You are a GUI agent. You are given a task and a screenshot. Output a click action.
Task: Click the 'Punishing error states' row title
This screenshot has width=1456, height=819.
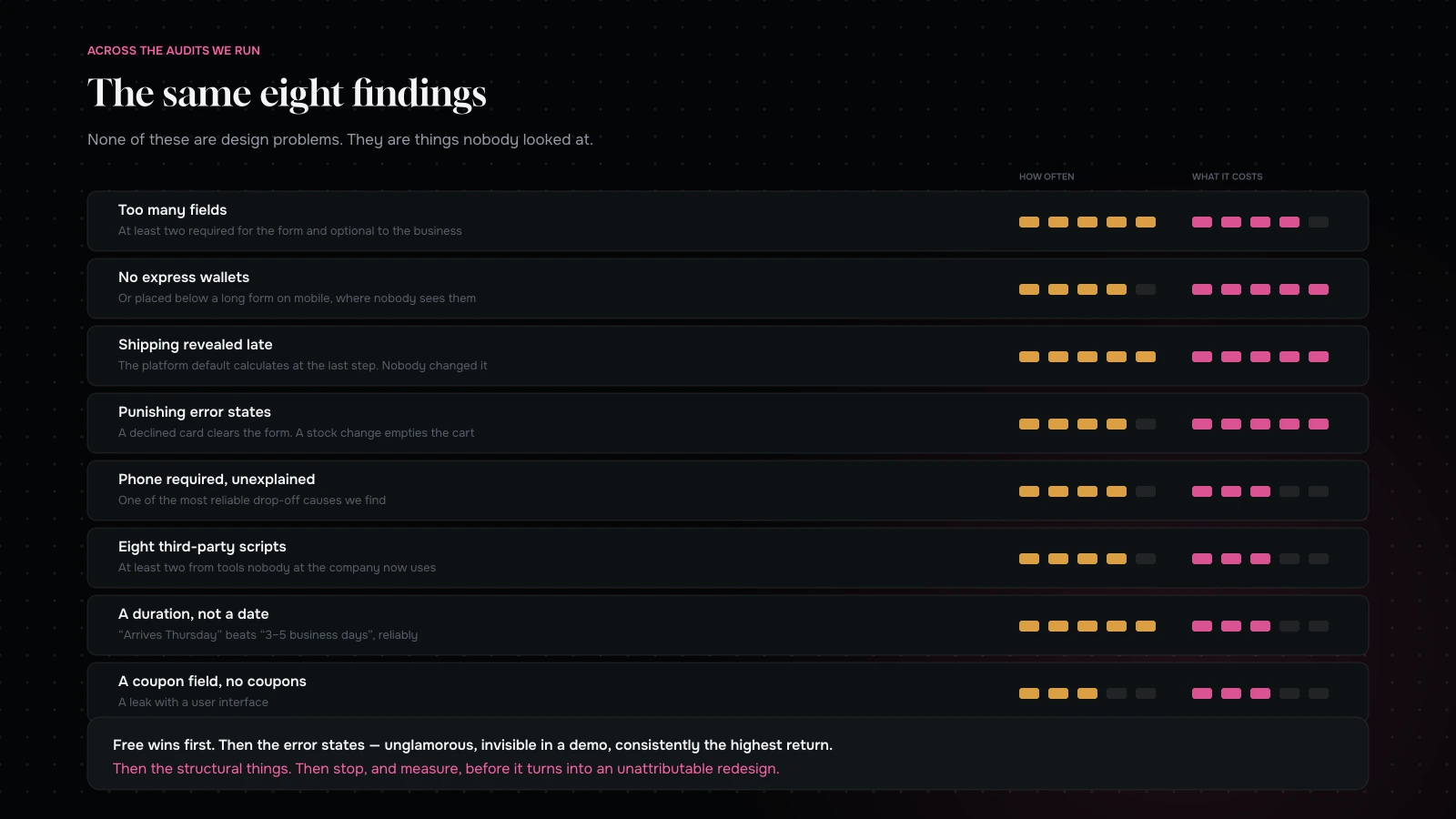pyautogui.click(x=195, y=412)
